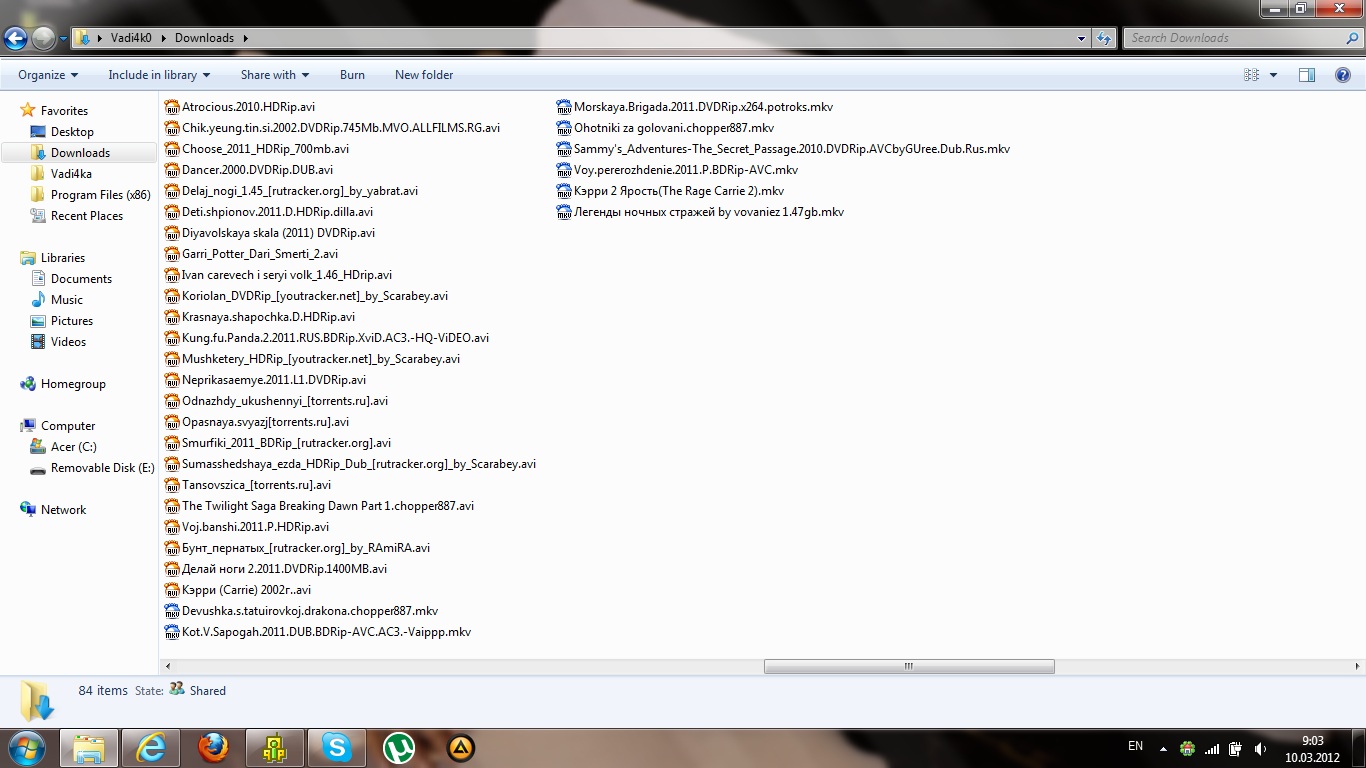Open the Videos library
Screen dimensions: 1366x768
[68, 342]
